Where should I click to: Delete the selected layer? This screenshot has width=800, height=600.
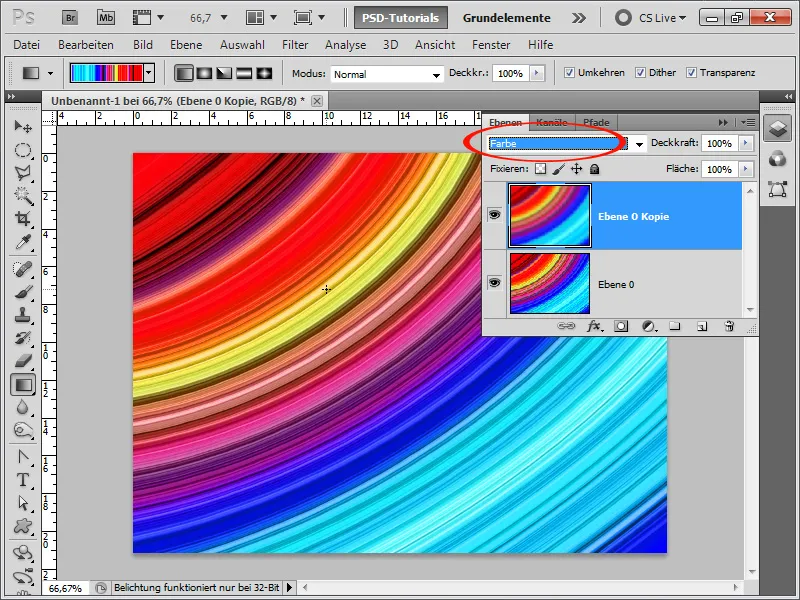[729, 326]
